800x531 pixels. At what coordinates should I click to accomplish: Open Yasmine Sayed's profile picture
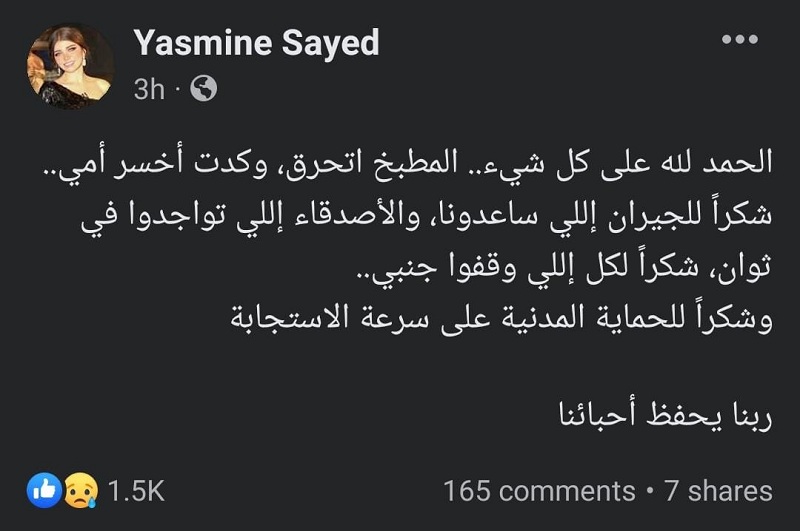click(x=70, y=66)
